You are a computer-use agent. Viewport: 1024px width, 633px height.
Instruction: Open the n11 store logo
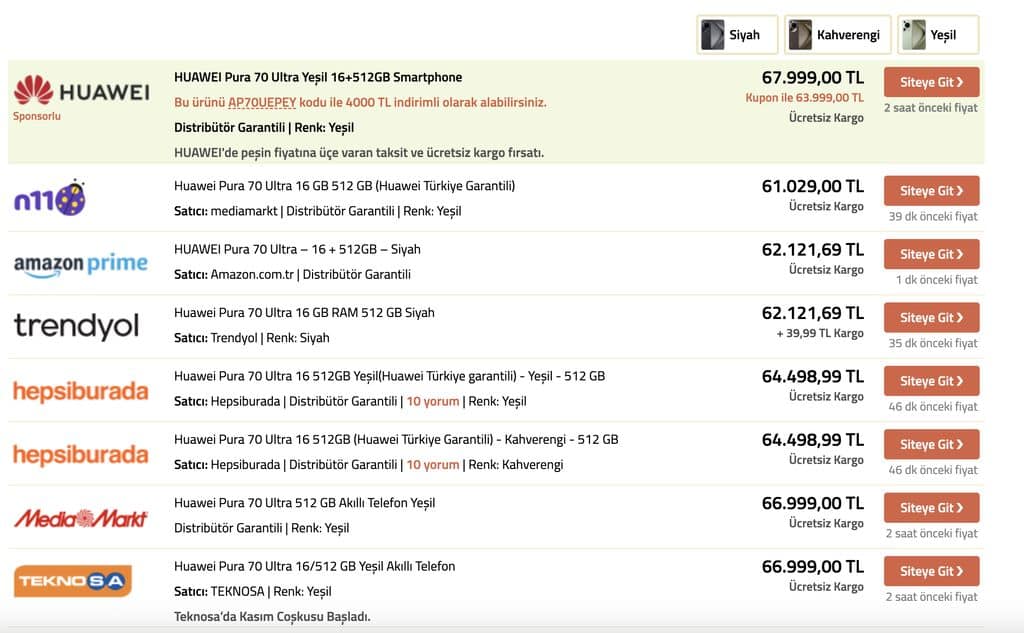click(x=50, y=197)
